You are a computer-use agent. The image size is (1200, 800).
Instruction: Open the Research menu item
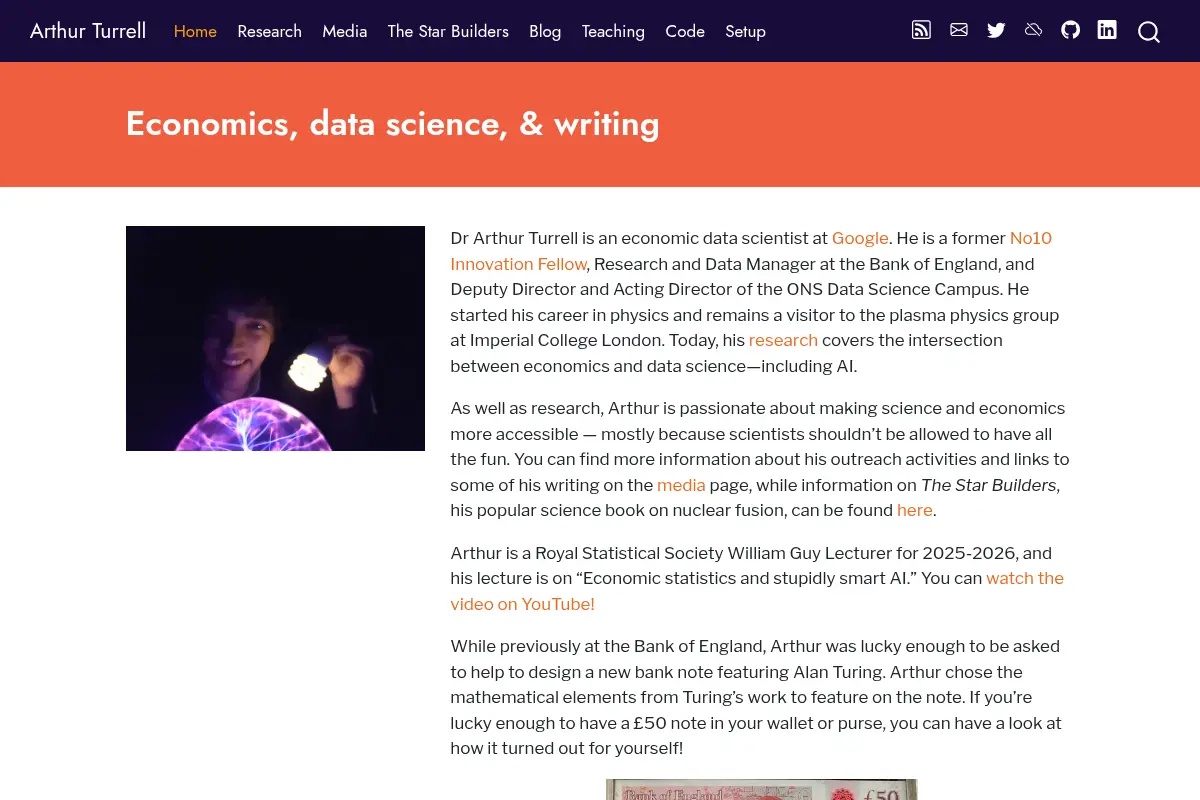tap(269, 31)
